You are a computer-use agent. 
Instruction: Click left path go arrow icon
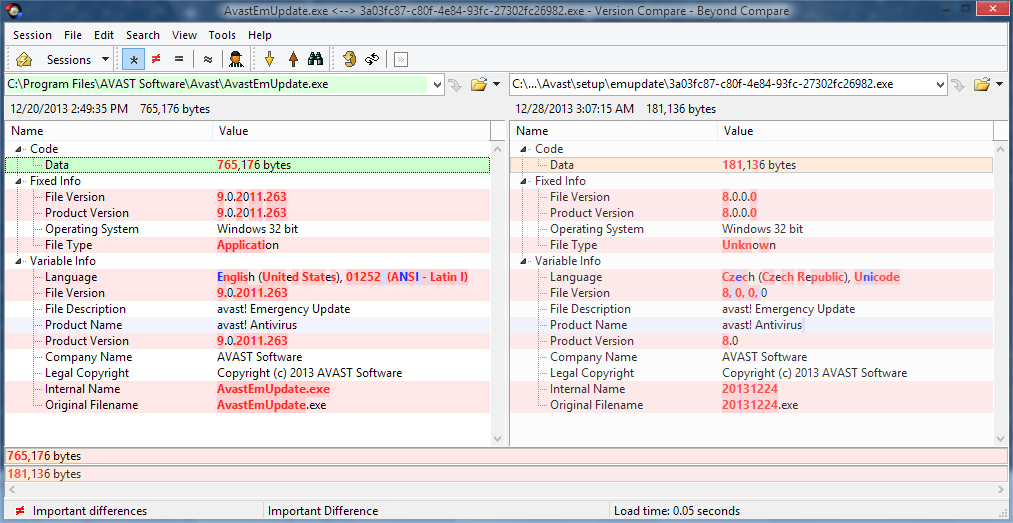[x=455, y=85]
